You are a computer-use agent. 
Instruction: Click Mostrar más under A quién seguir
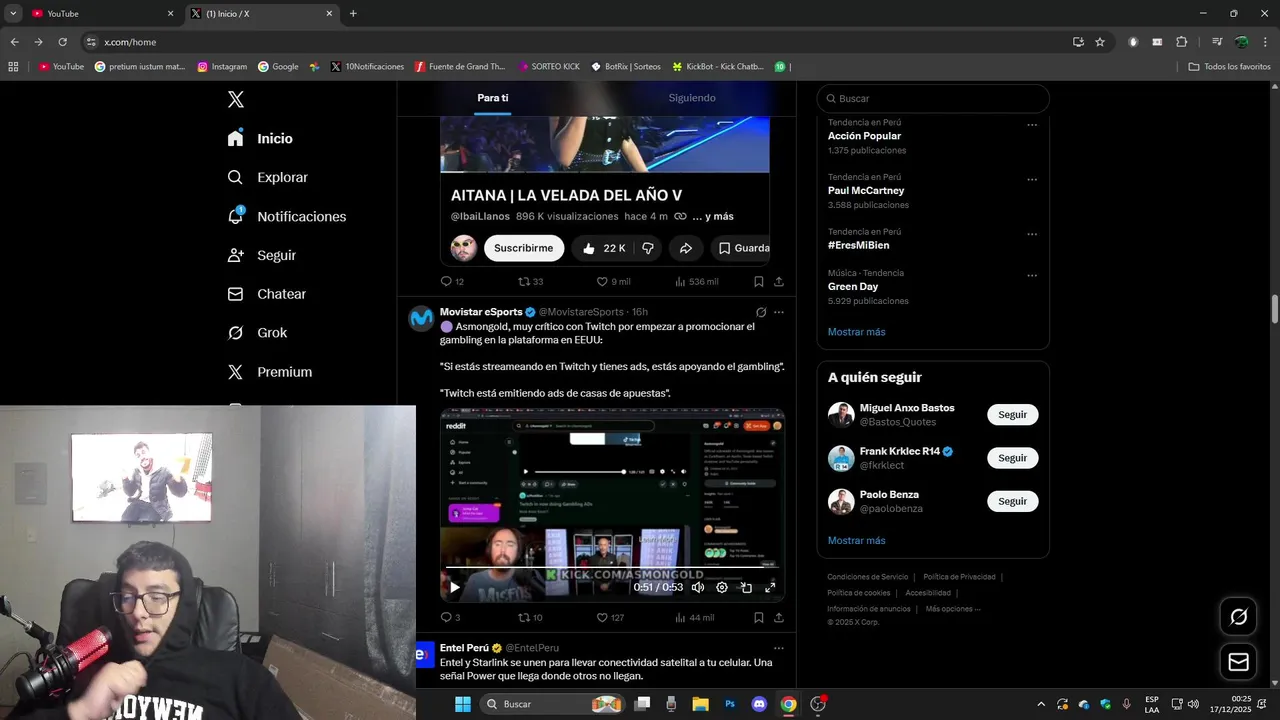click(856, 541)
